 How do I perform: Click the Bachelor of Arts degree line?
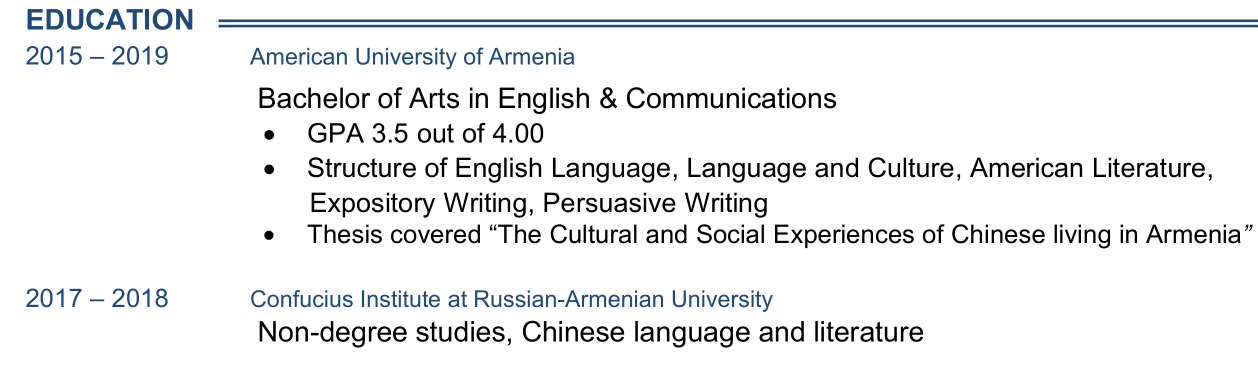pos(547,99)
